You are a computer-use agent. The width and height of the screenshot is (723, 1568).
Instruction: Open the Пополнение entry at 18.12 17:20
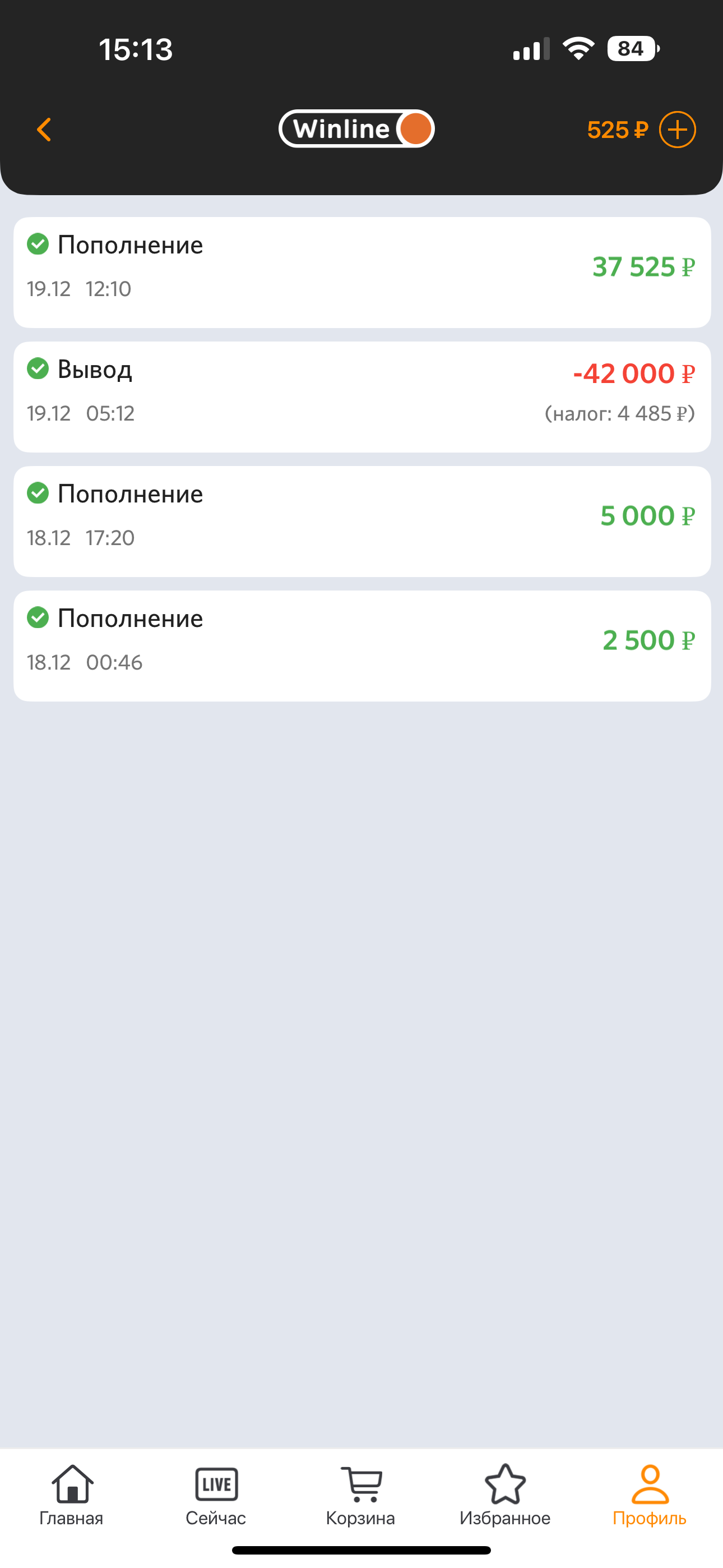pos(361,522)
